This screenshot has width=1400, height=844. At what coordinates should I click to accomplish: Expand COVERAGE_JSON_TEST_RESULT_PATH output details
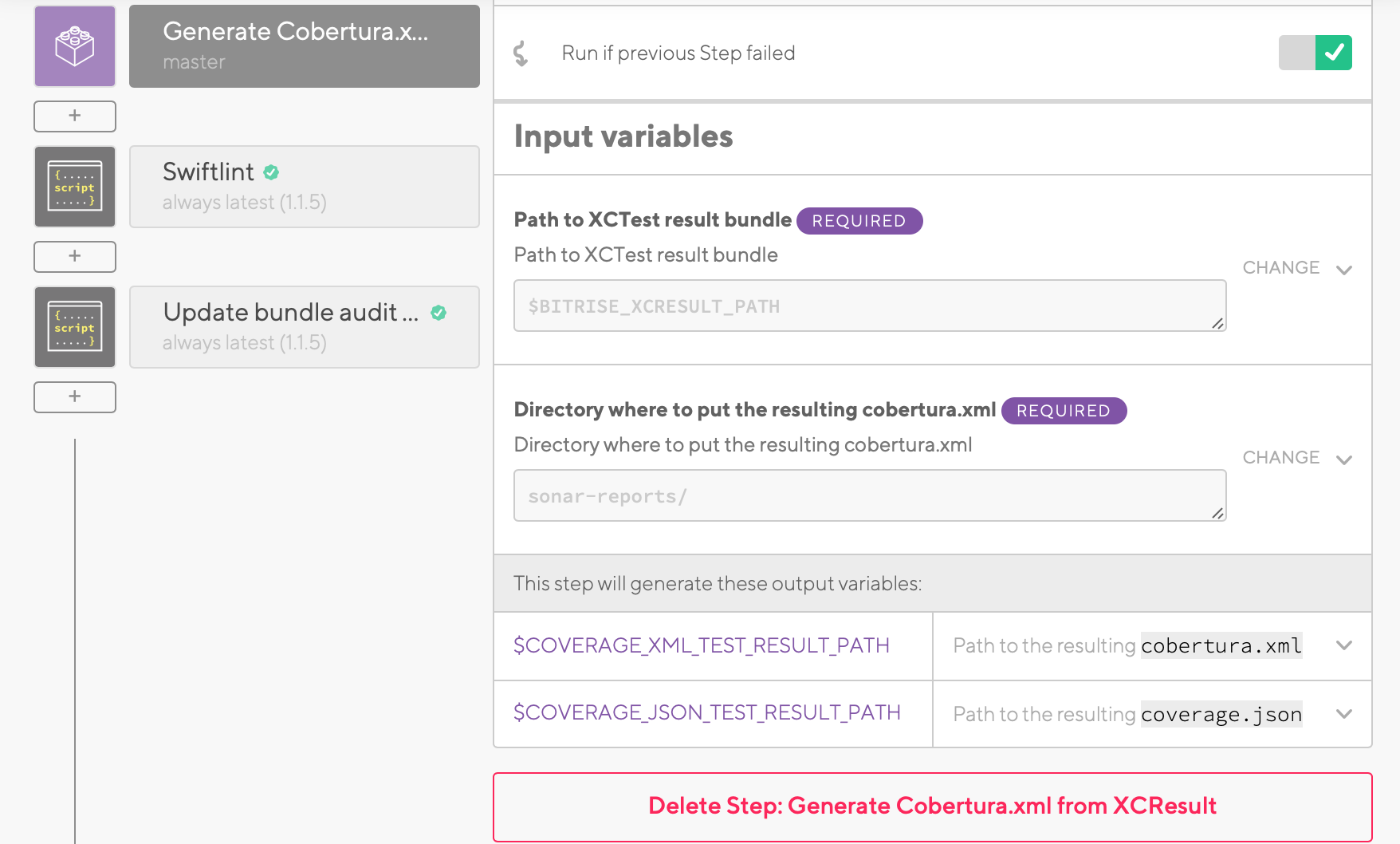pyautogui.click(x=1344, y=714)
